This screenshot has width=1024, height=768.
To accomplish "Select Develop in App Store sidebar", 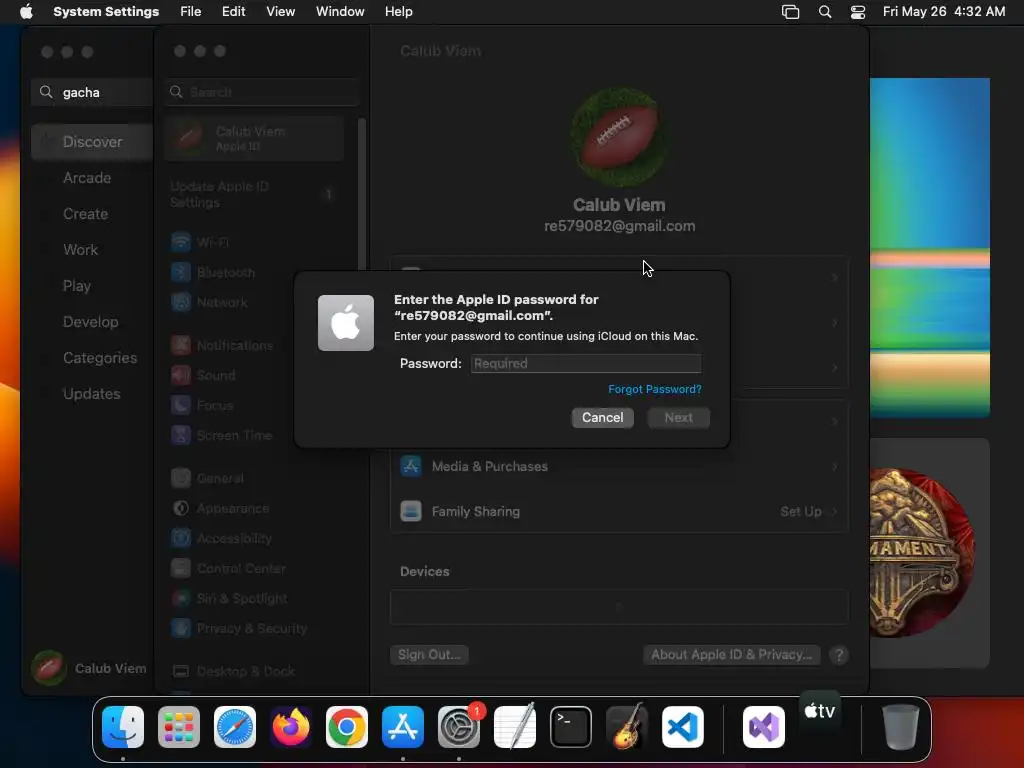I will tap(91, 321).
